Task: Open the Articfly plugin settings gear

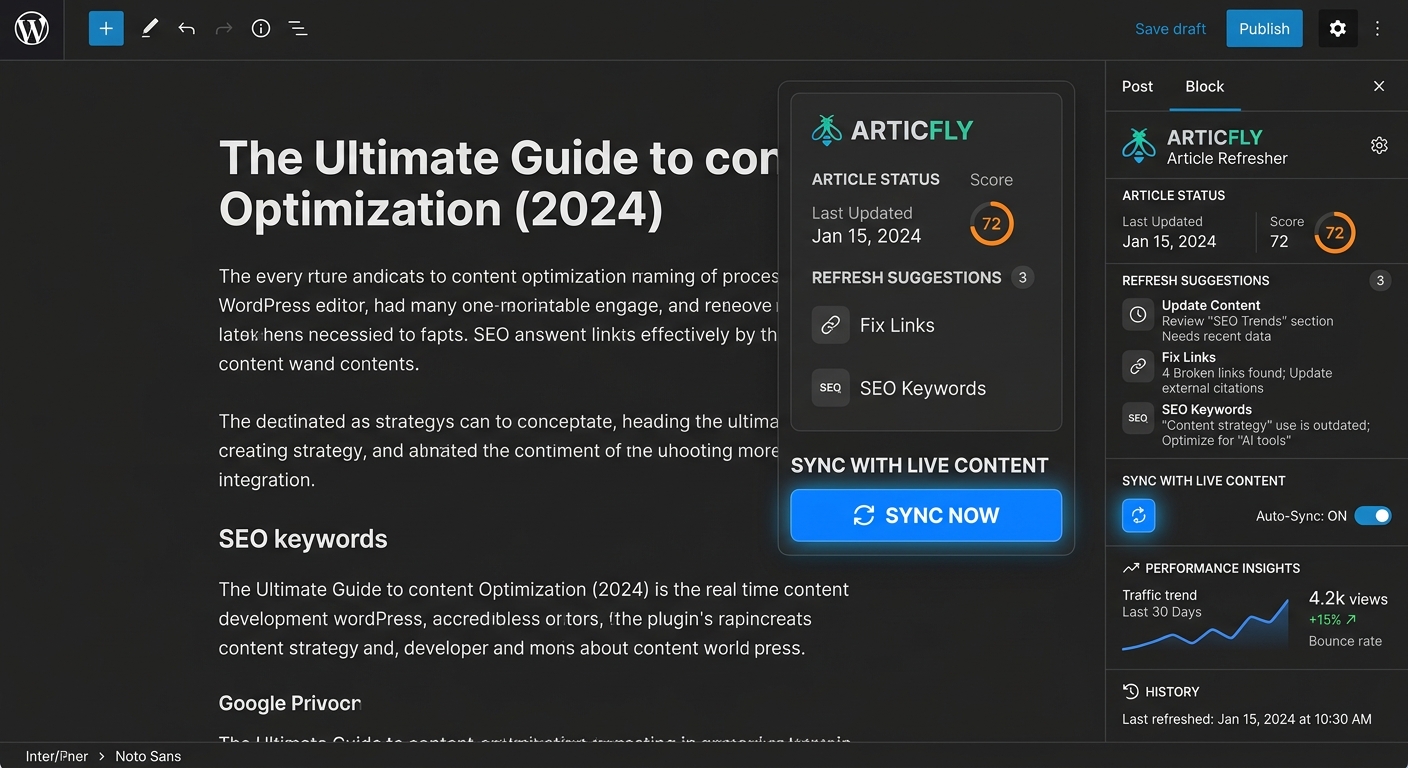Action: [1379, 145]
